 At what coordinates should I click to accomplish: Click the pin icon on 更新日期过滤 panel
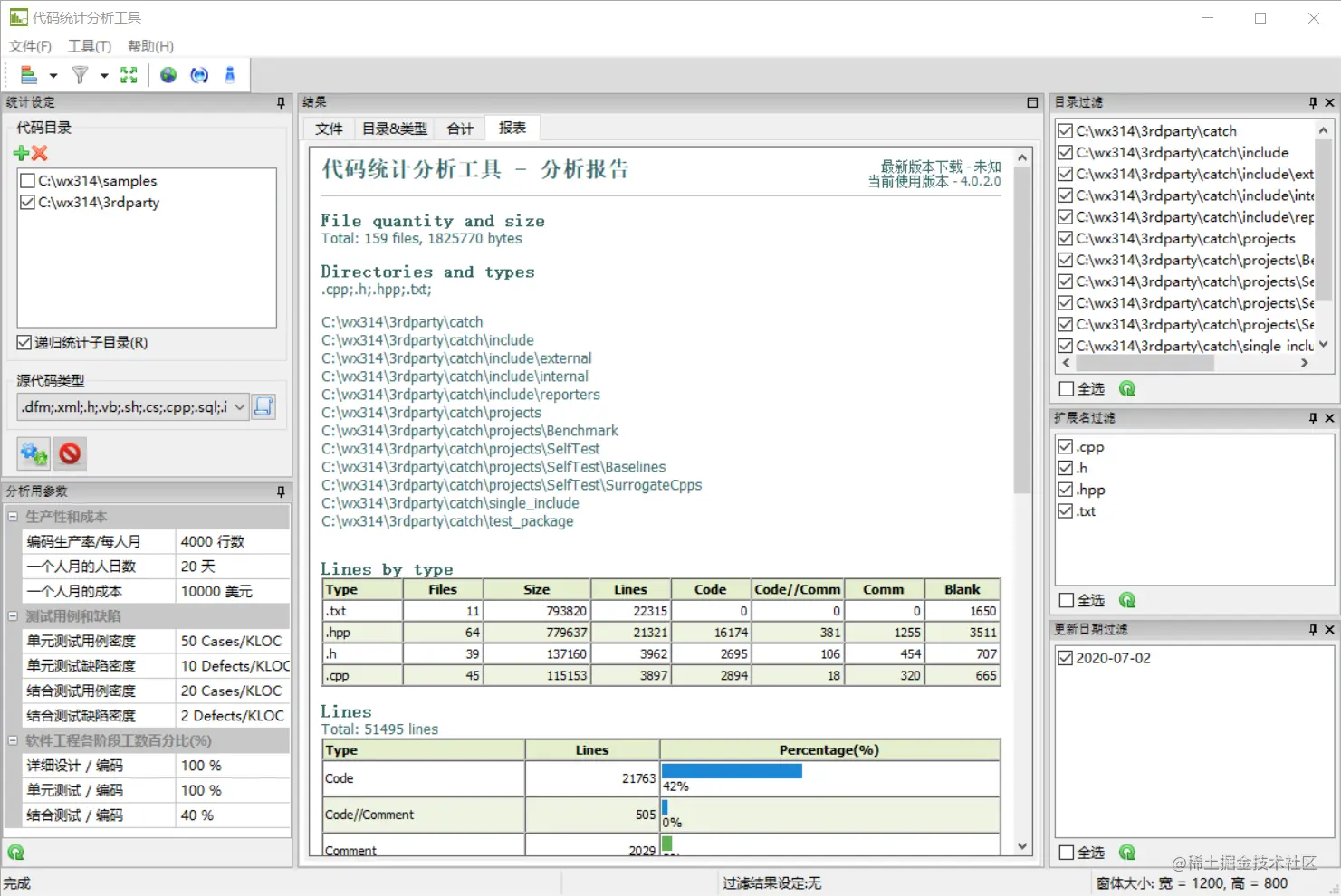pos(1313,630)
